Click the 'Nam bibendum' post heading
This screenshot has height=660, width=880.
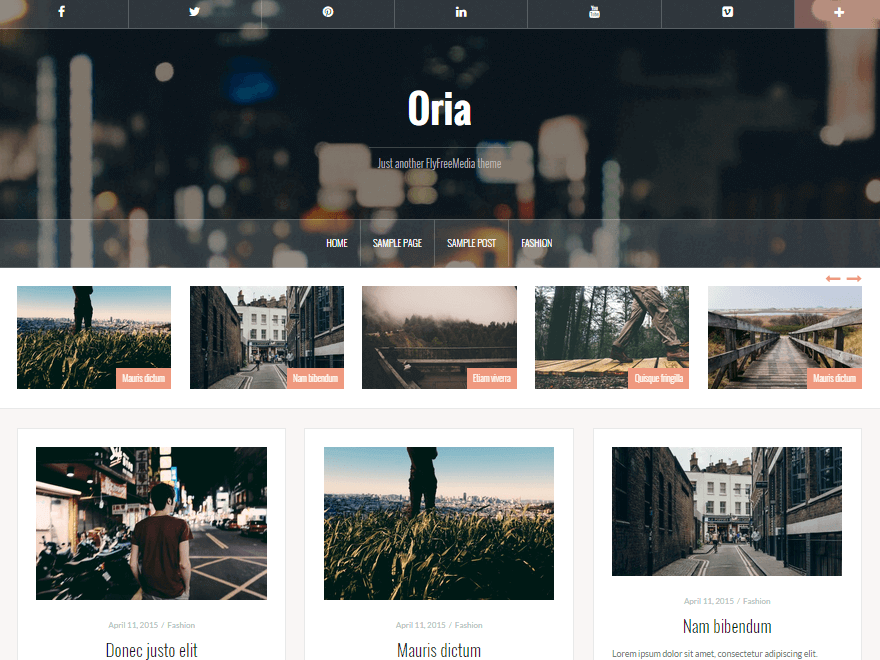pos(727,626)
